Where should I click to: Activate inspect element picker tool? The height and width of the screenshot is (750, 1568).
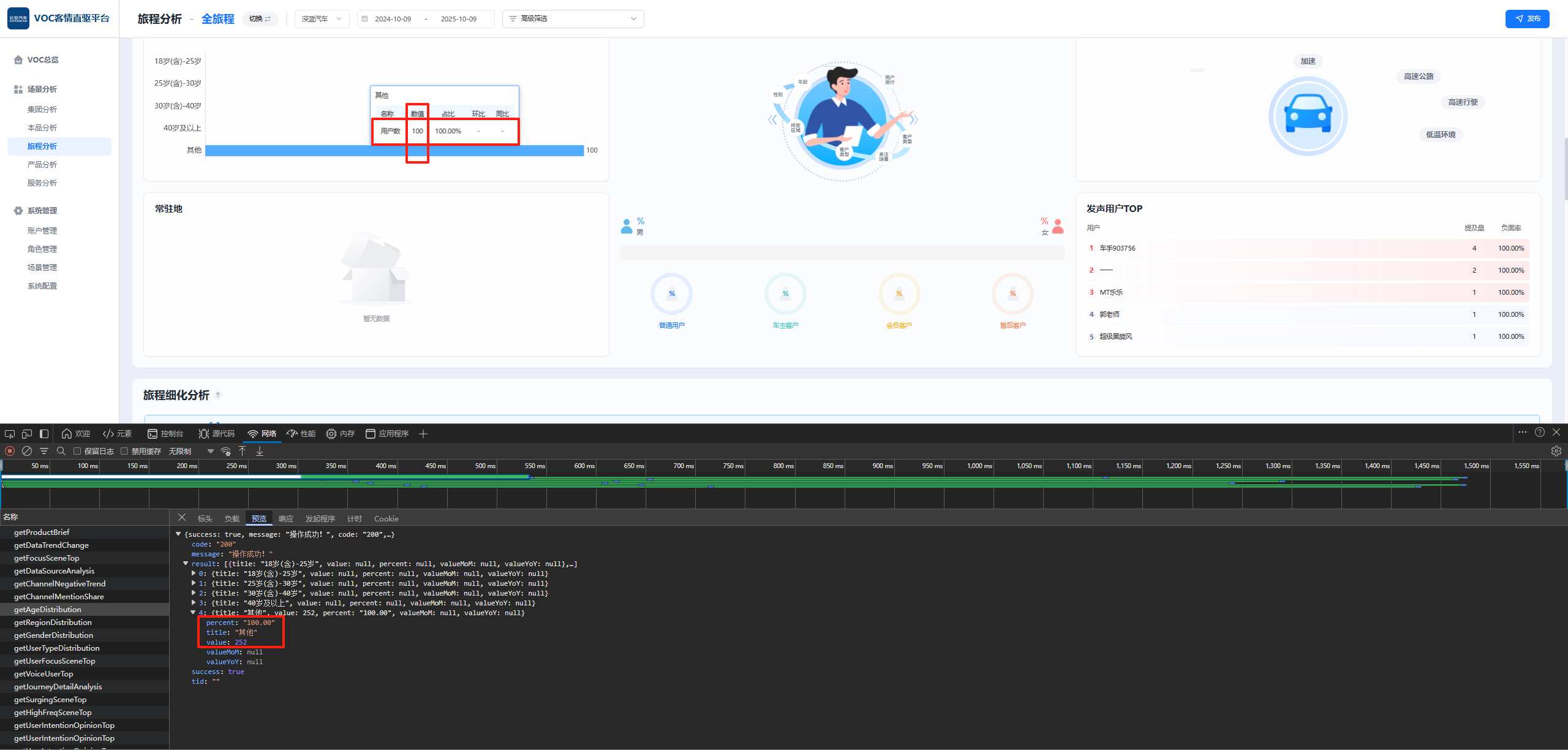(x=10, y=434)
